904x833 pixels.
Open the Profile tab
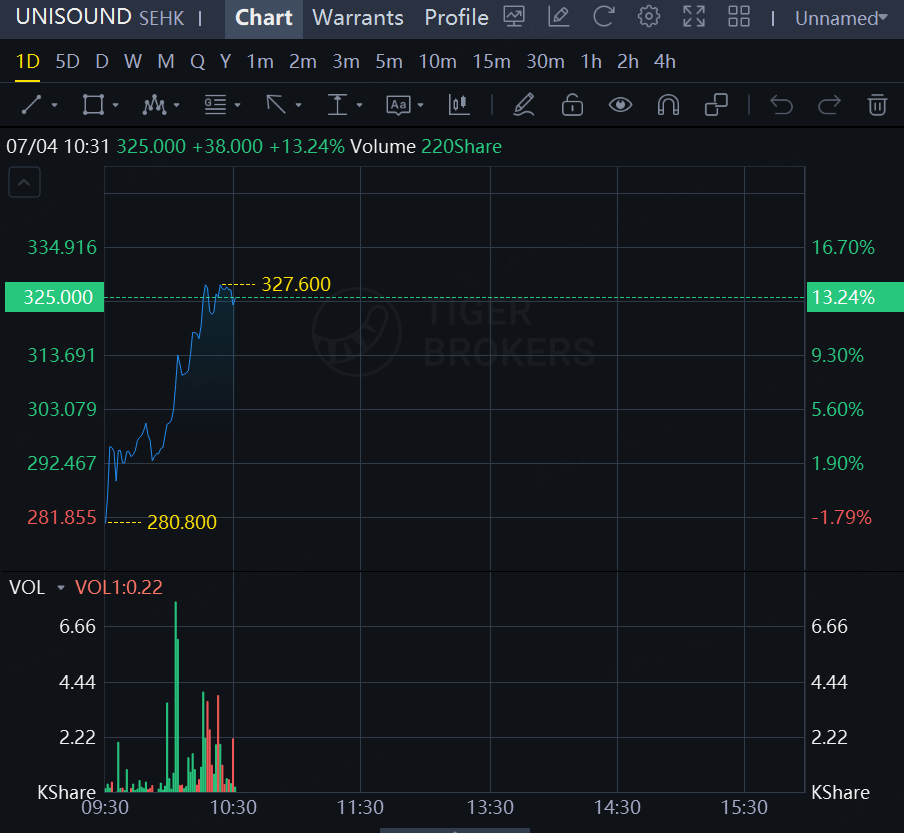456,18
